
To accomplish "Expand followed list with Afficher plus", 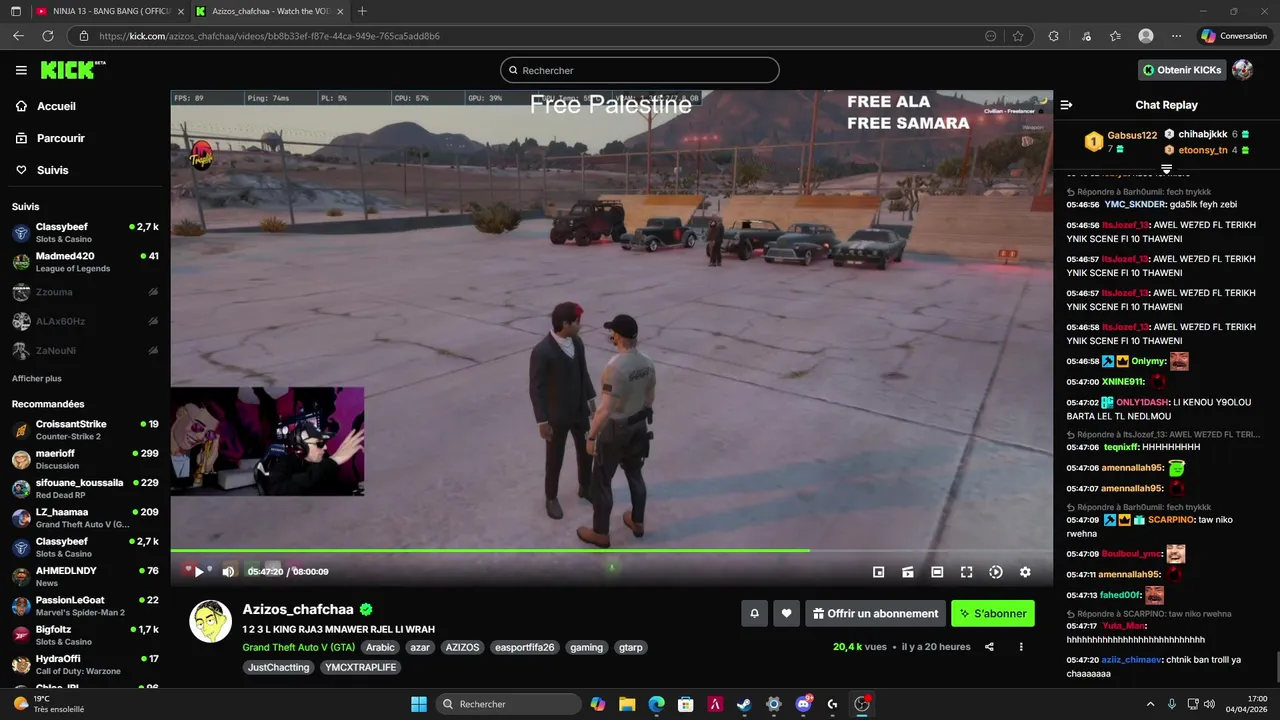I will click(37, 378).
